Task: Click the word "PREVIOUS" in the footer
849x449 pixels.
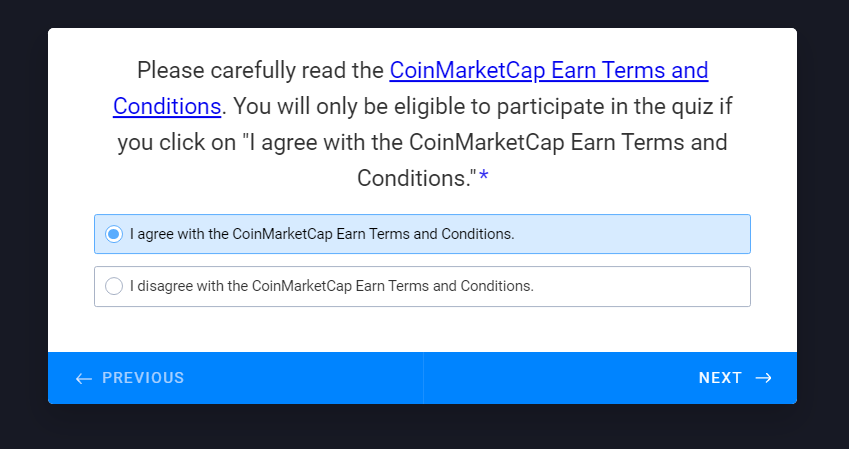Action: (x=143, y=378)
